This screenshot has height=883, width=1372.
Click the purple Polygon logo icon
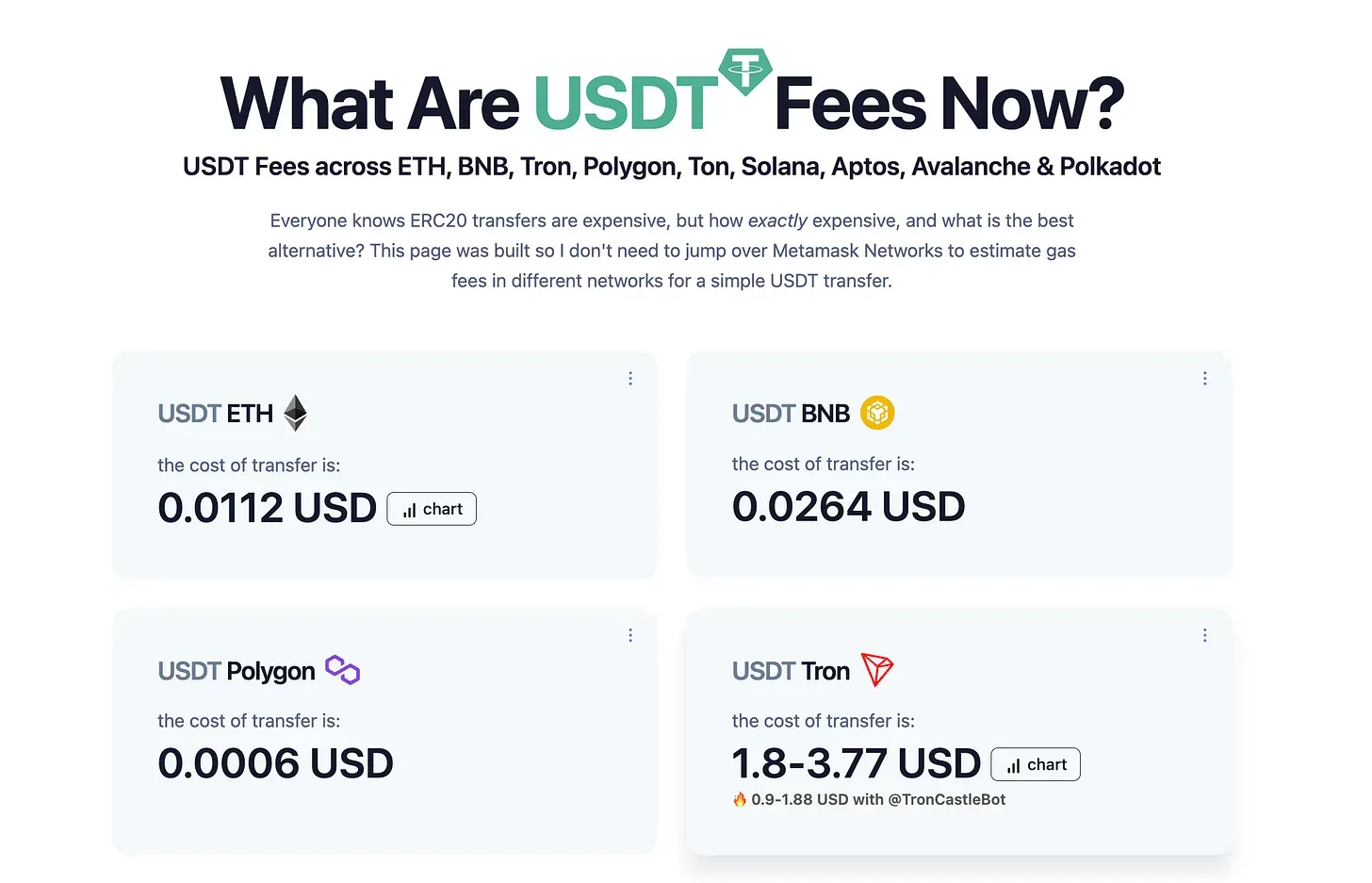click(343, 670)
